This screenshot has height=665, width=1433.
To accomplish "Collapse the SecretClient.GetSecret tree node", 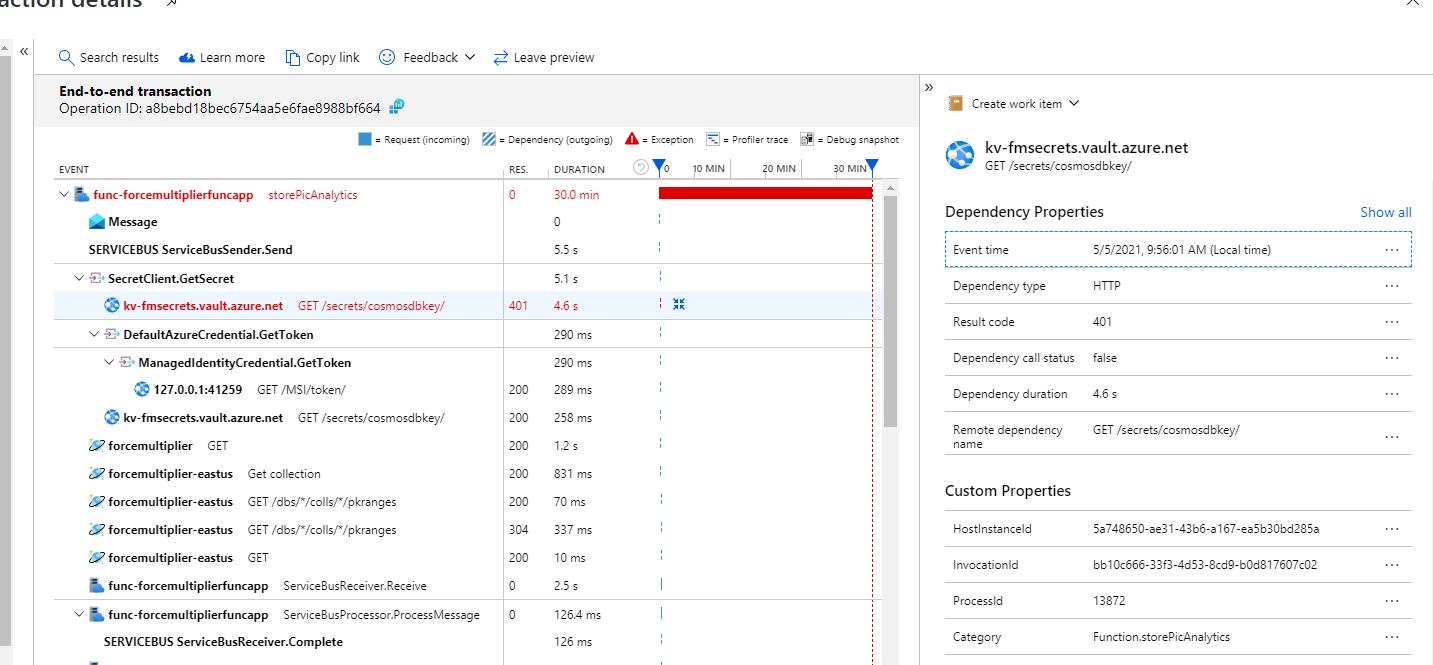I will point(78,277).
